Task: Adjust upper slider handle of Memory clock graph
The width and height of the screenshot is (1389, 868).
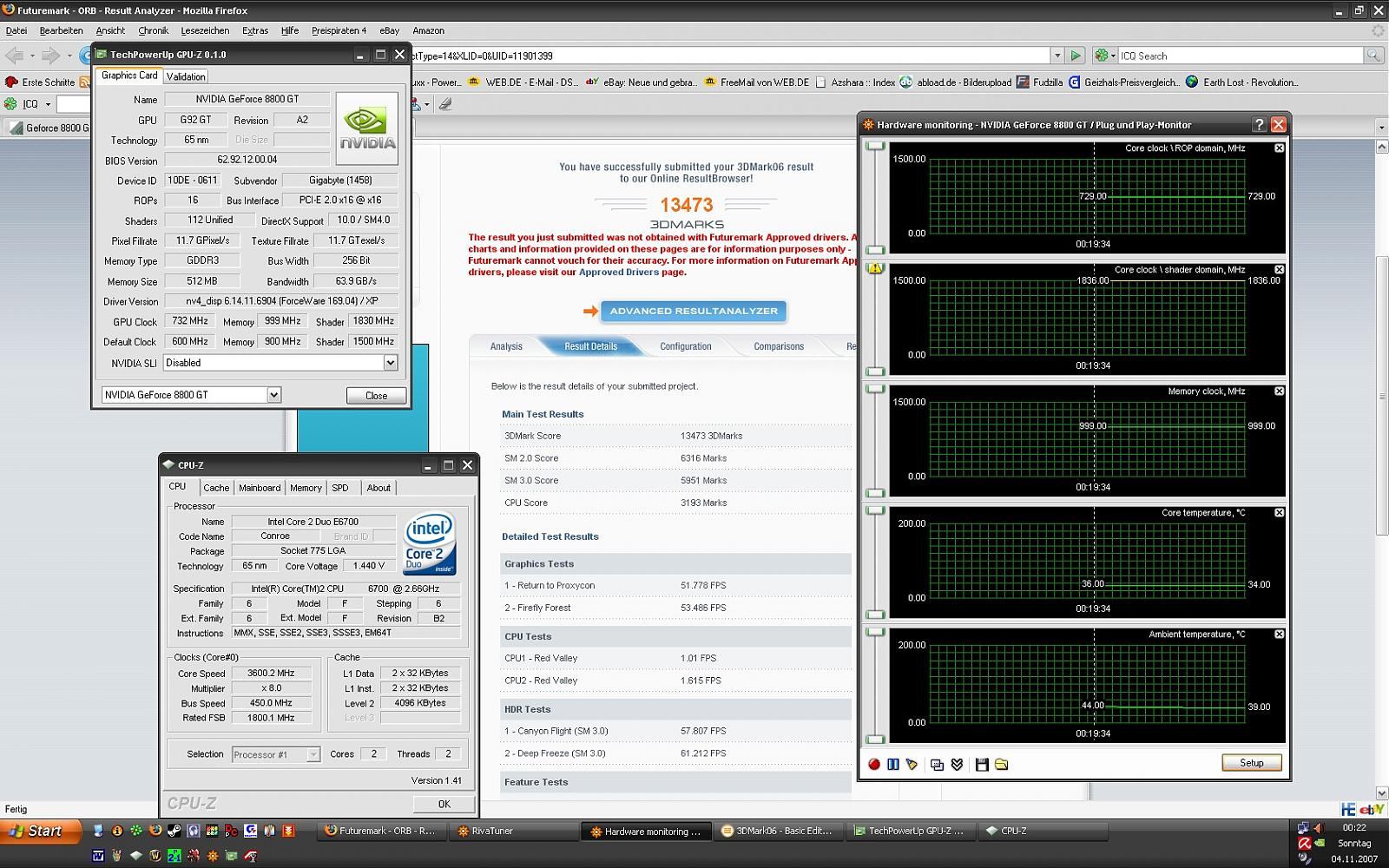Action: point(875,389)
